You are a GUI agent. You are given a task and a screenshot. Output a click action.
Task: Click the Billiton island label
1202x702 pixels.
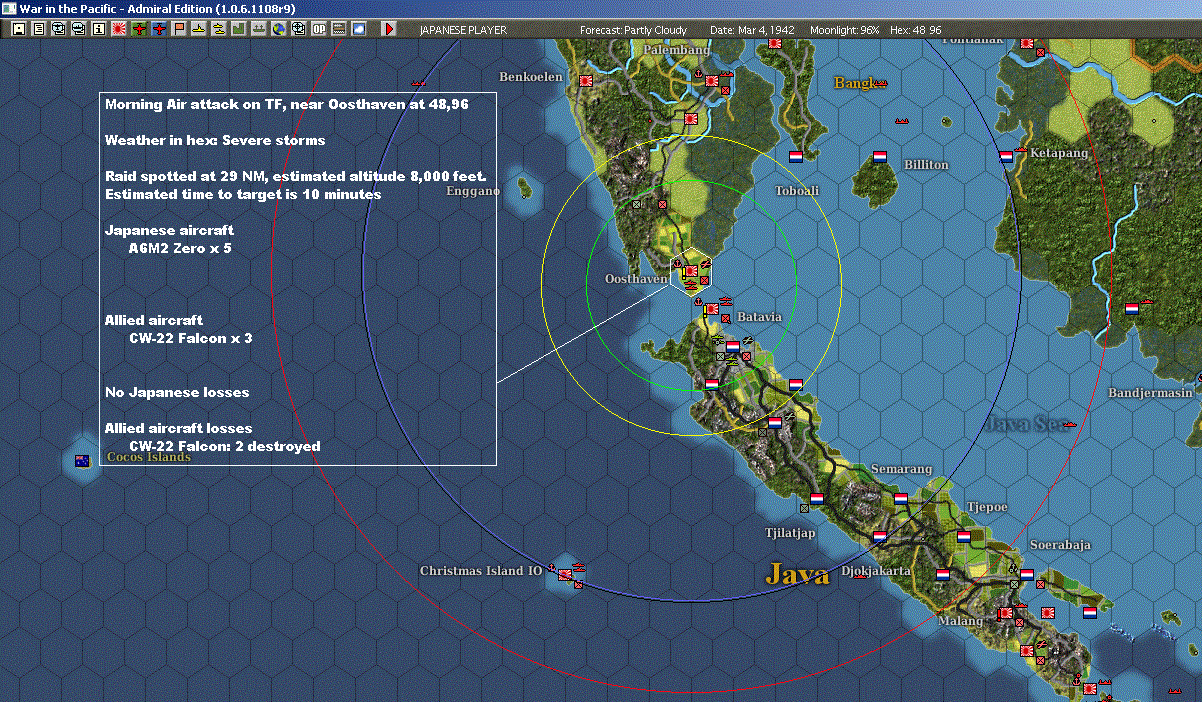[x=926, y=164]
